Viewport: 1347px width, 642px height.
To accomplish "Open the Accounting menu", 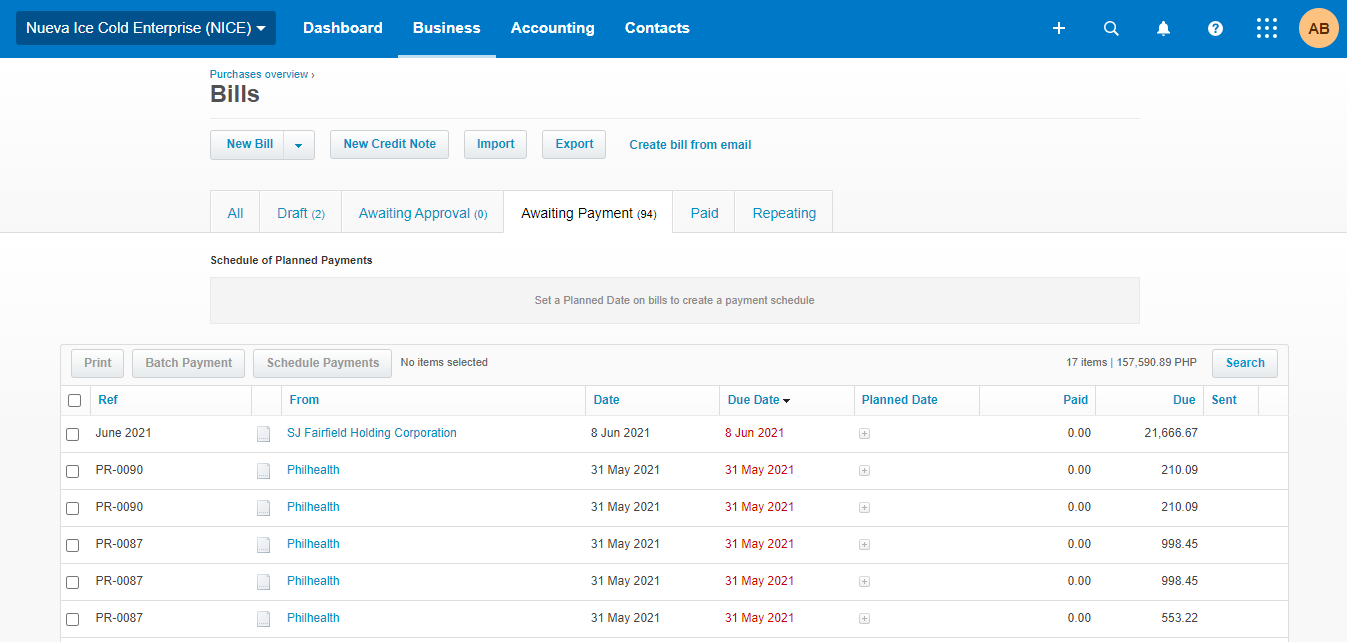I will click(x=552, y=28).
